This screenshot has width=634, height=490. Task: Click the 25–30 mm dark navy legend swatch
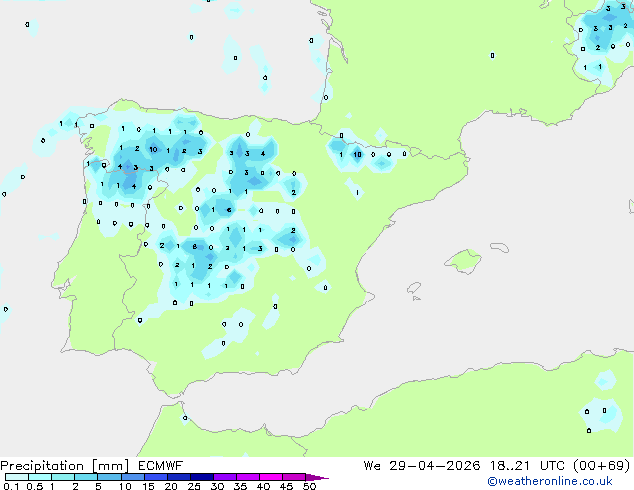pos(202,477)
